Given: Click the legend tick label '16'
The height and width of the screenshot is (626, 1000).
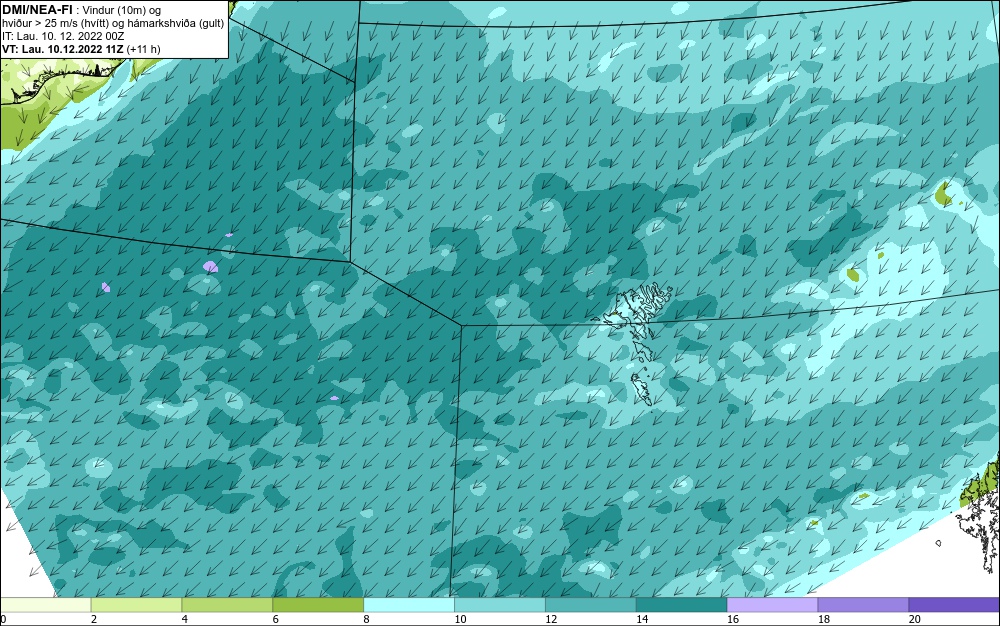Looking at the screenshot, I should click(x=733, y=619).
